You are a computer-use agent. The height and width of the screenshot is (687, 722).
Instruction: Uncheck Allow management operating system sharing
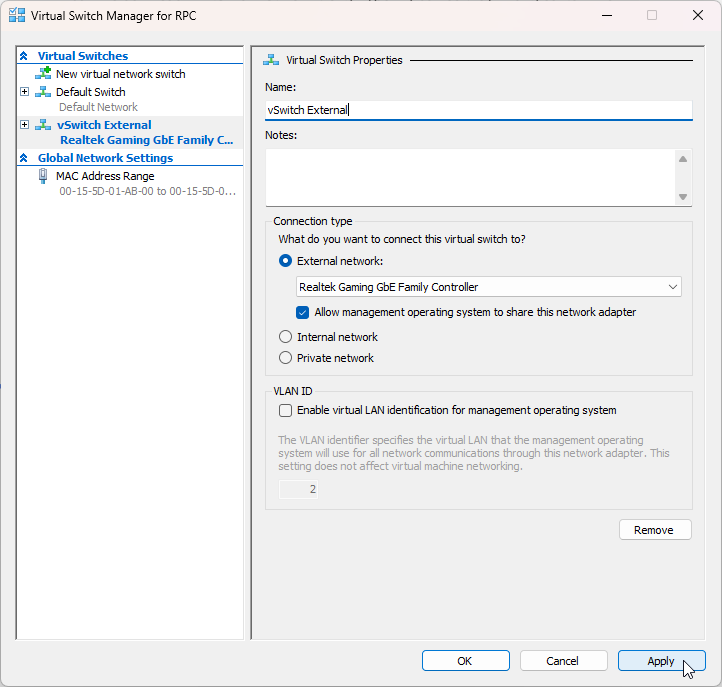coord(304,312)
